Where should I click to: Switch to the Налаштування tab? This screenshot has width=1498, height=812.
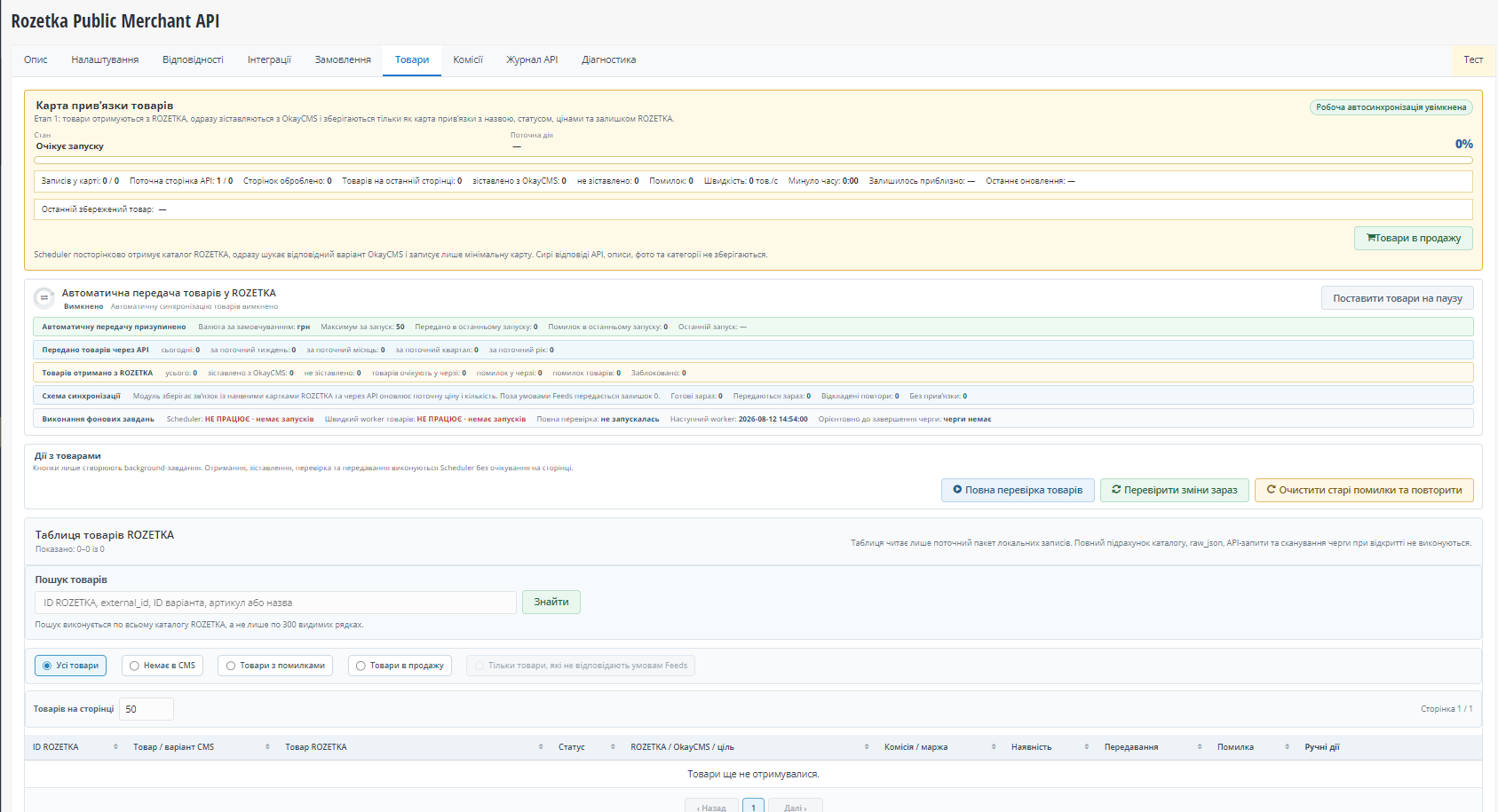(105, 60)
